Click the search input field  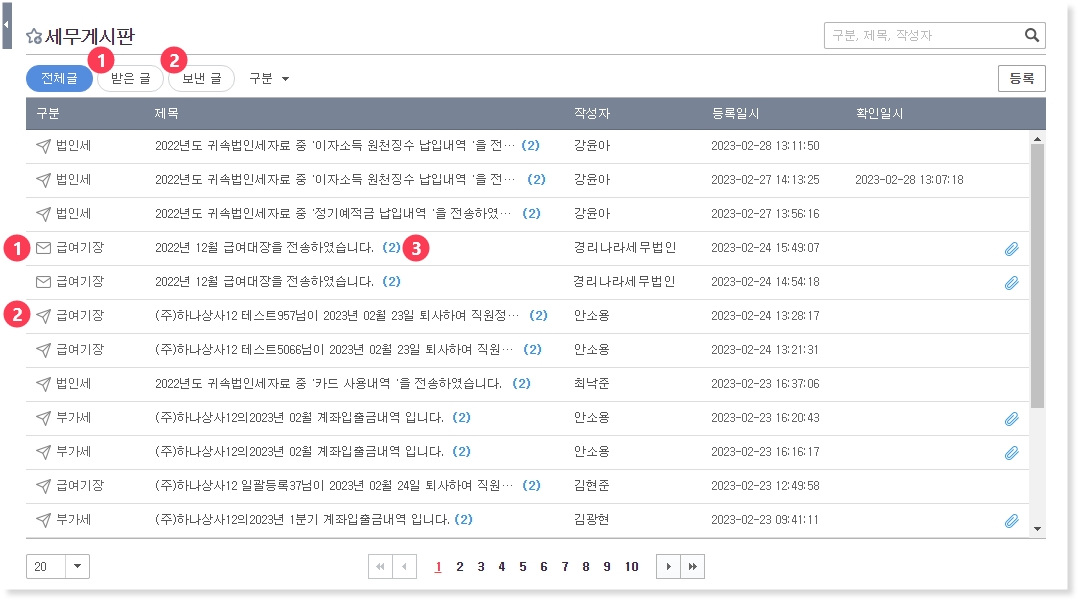point(922,36)
